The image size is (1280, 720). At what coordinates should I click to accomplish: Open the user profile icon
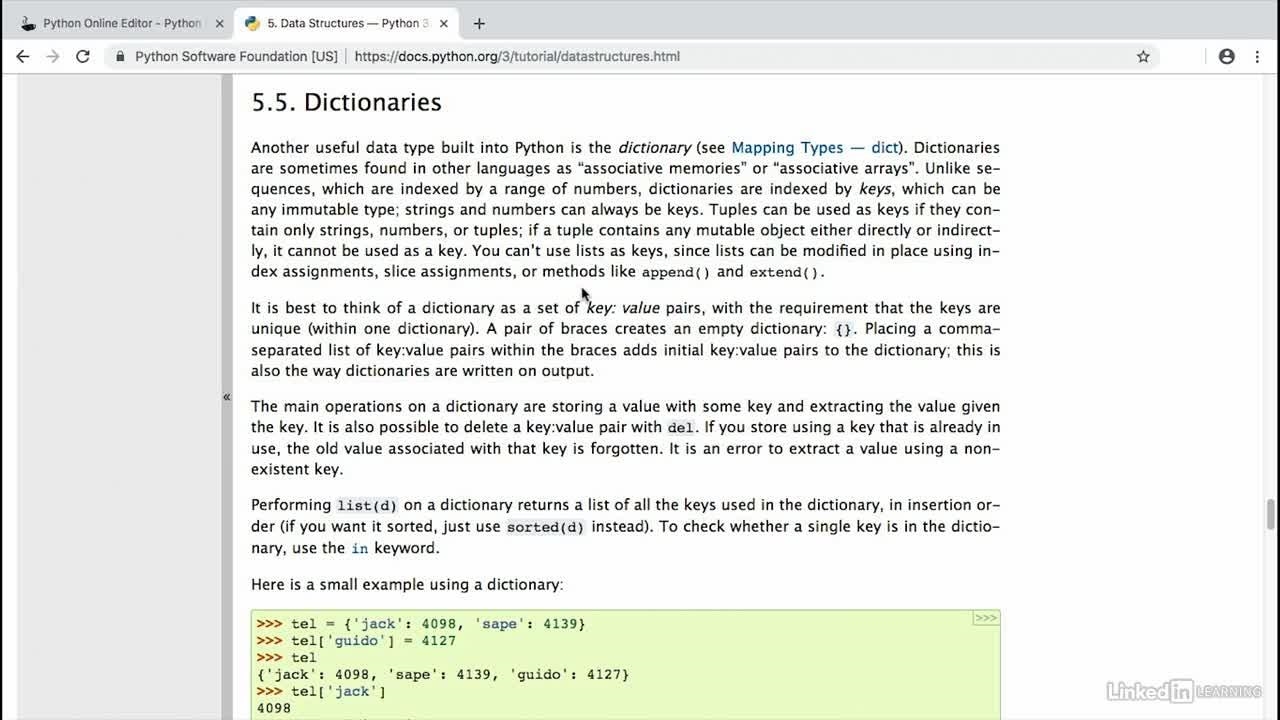(x=1226, y=57)
